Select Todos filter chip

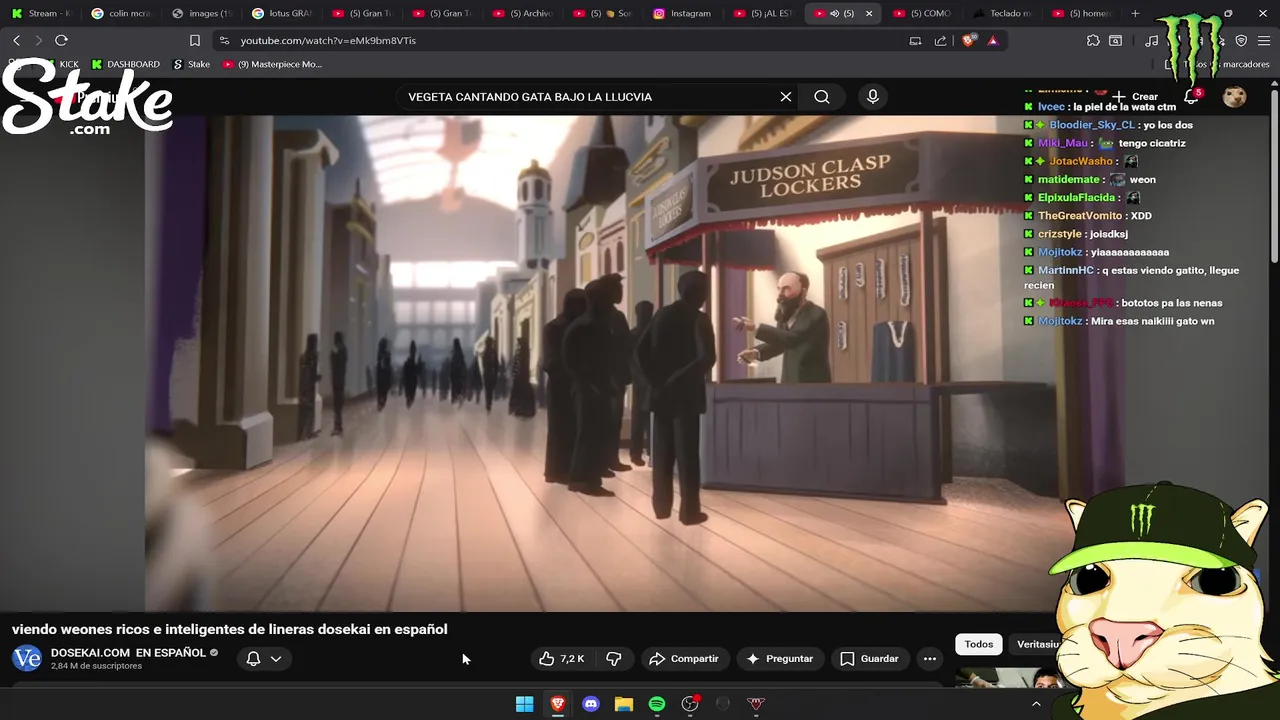pos(979,644)
